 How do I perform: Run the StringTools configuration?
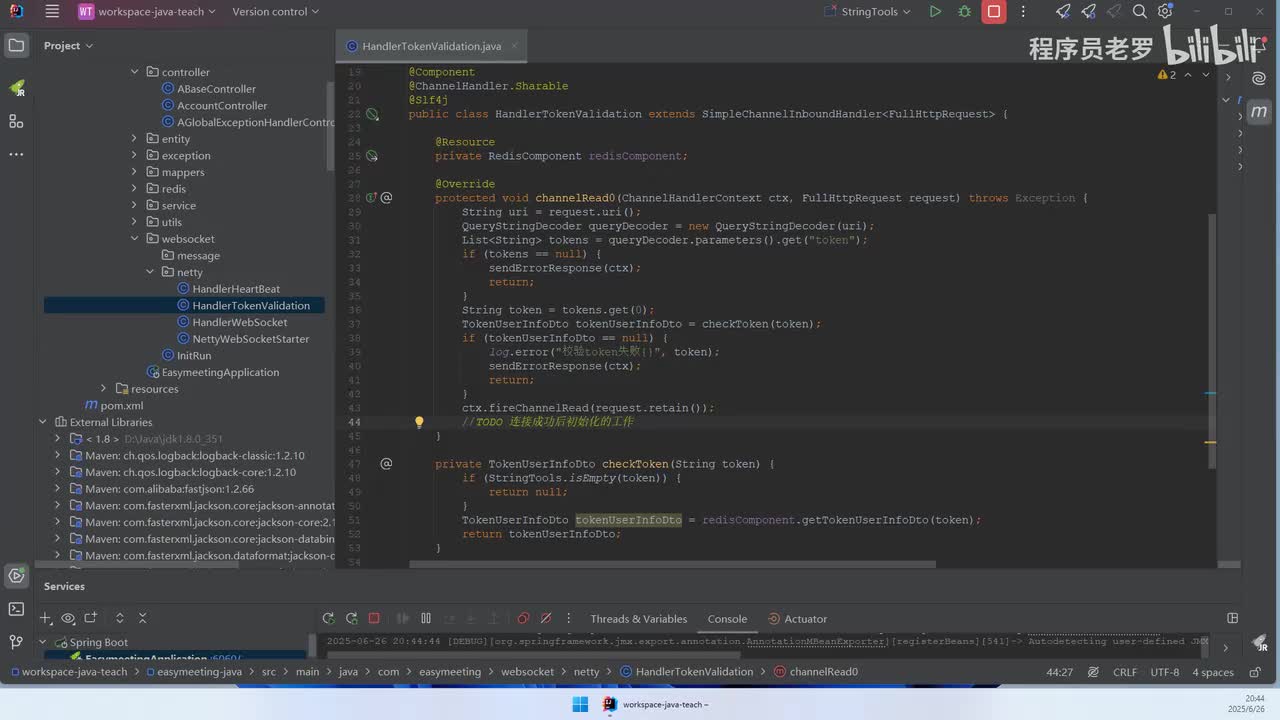[x=935, y=12]
